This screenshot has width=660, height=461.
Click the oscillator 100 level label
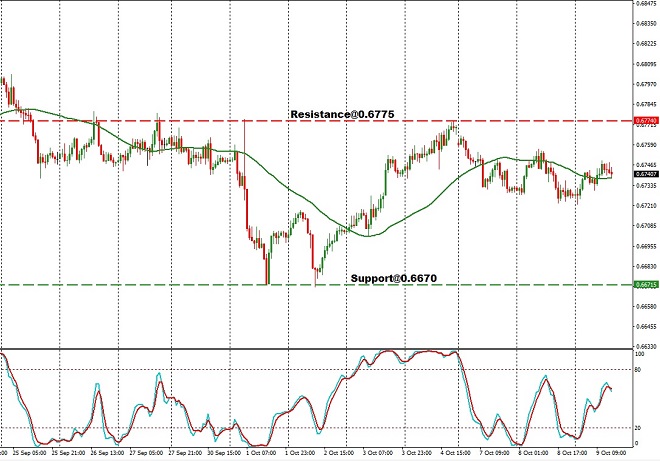click(639, 354)
